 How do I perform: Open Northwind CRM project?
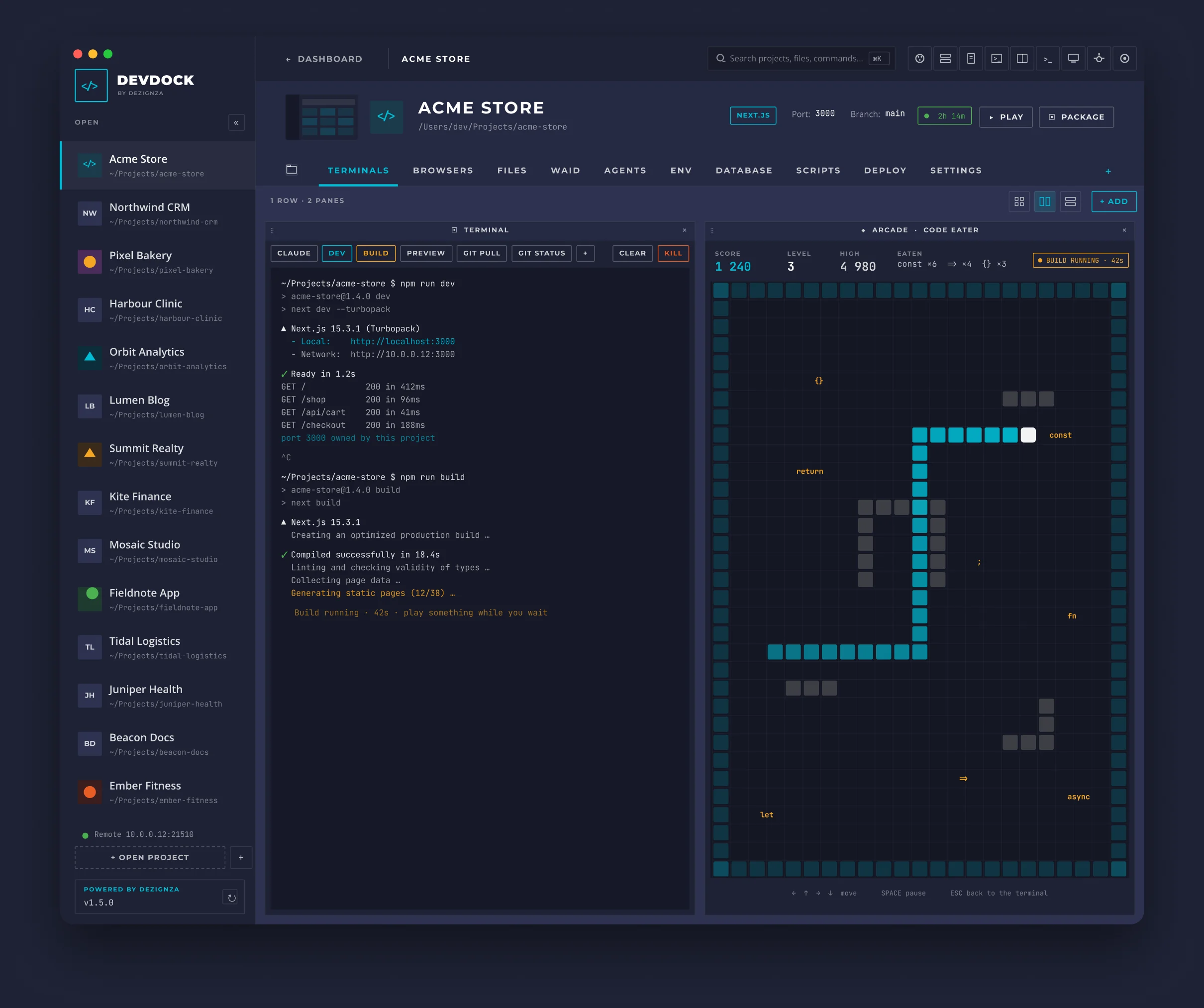point(158,213)
